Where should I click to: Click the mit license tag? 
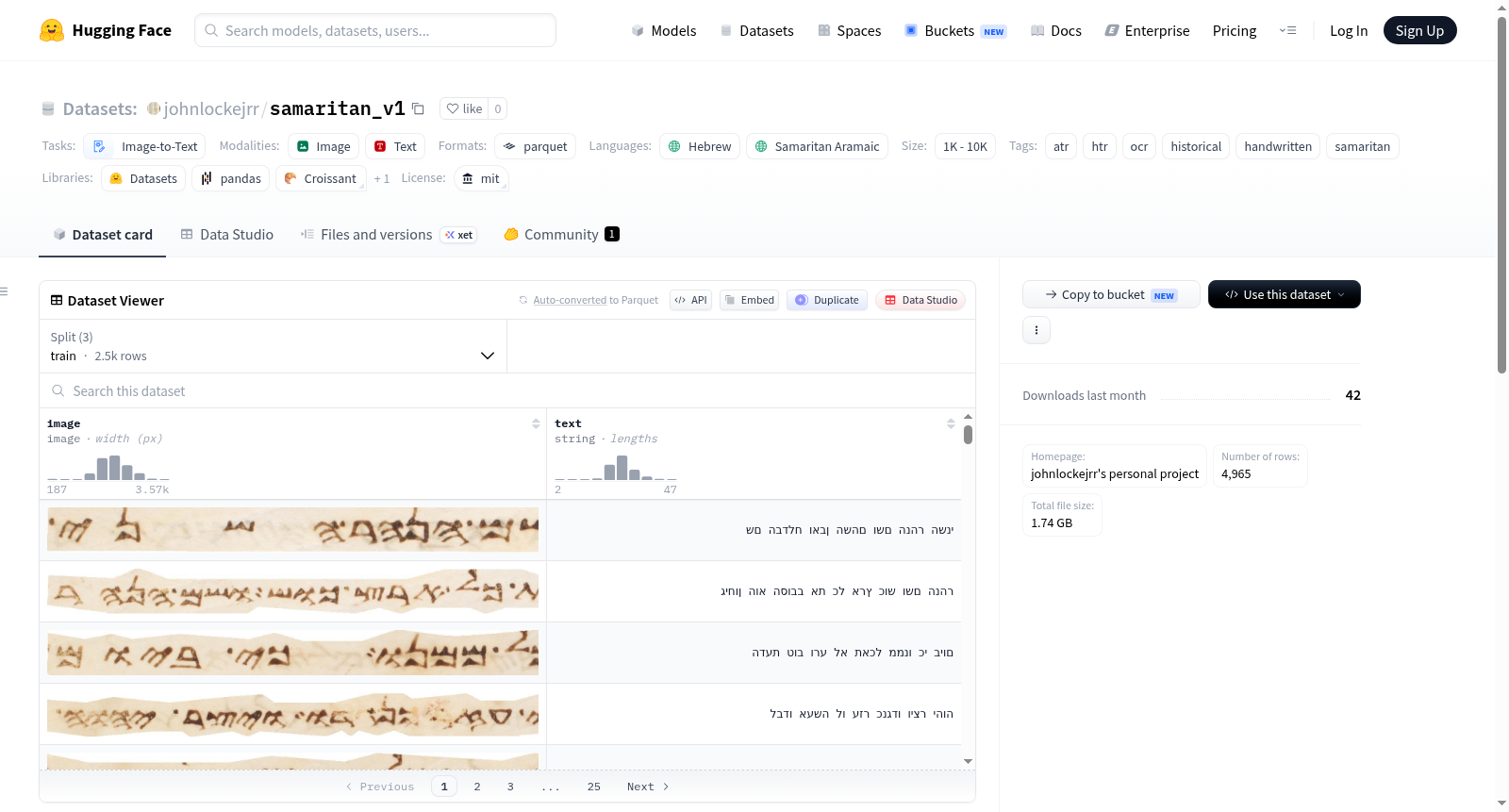(x=481, y=178)
